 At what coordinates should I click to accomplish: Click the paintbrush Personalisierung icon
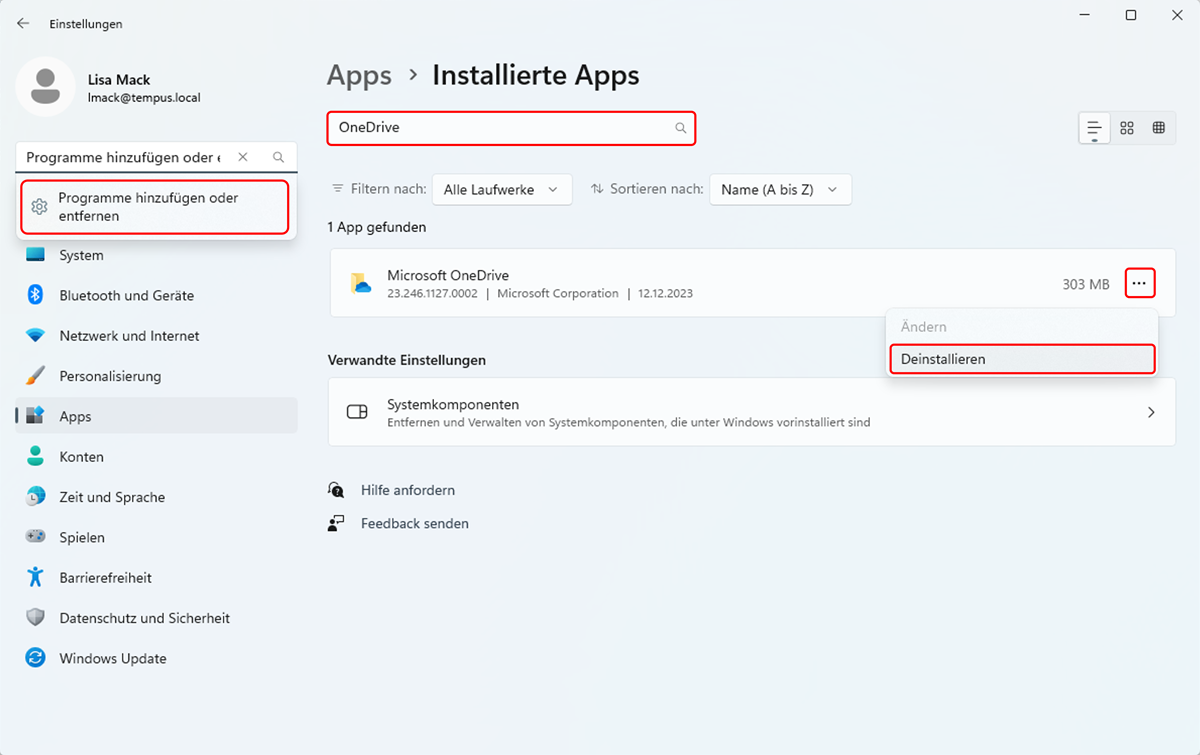coord(36,376)
